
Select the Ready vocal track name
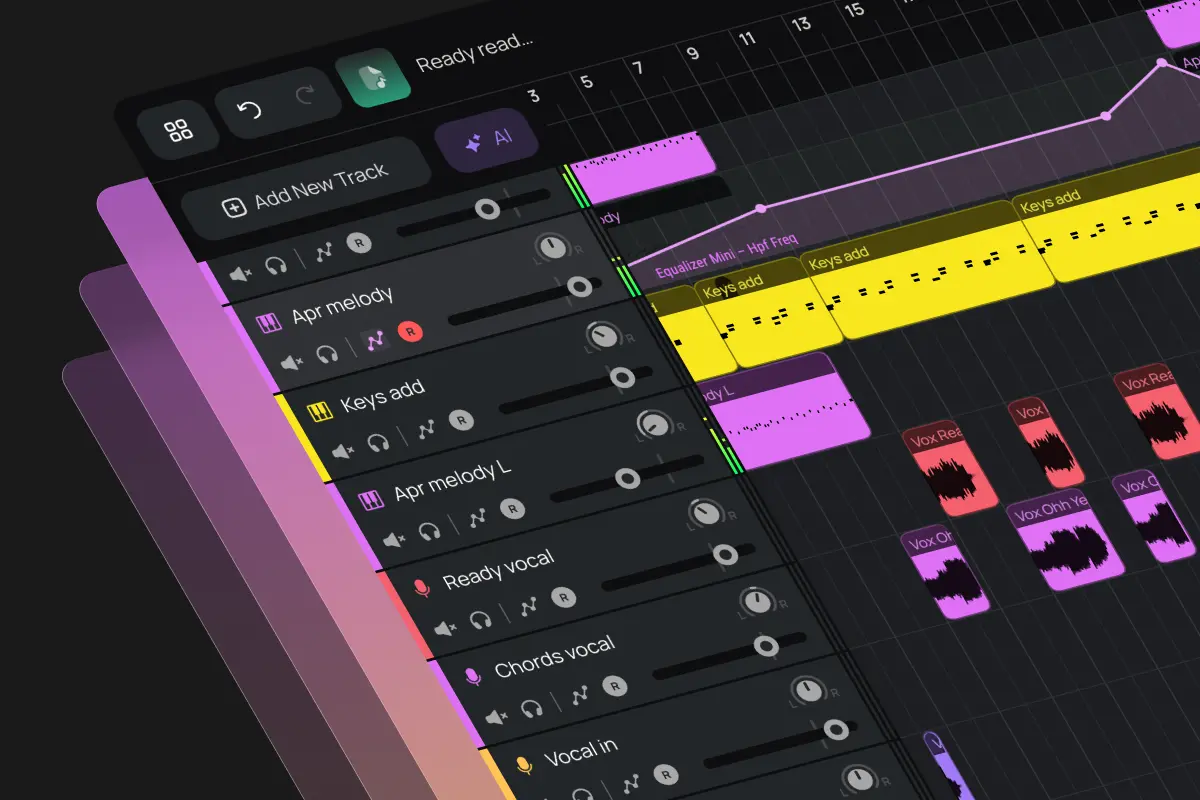coord(498,570)
